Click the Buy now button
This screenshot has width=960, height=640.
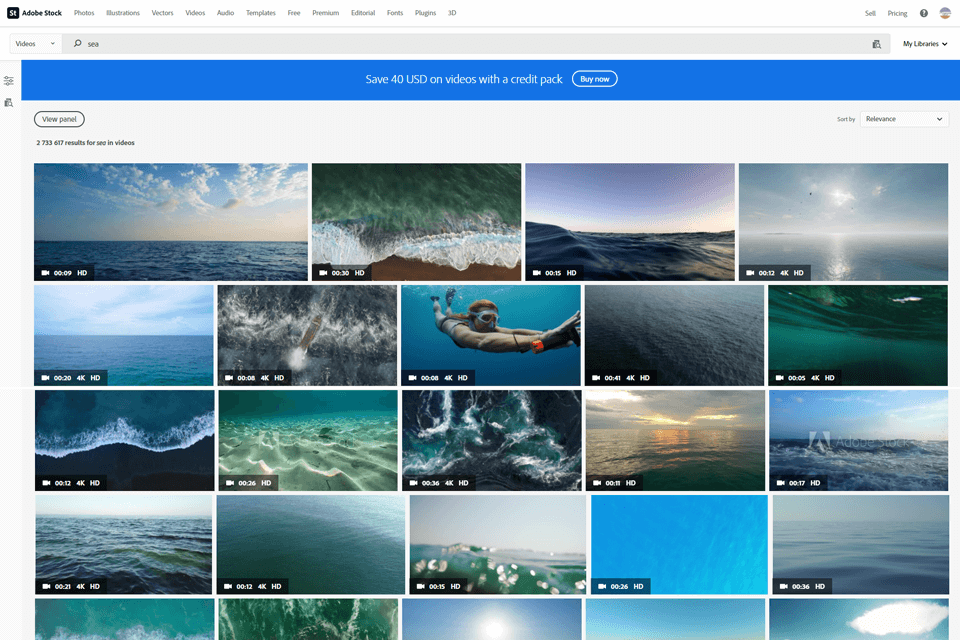tap(594, 79)
